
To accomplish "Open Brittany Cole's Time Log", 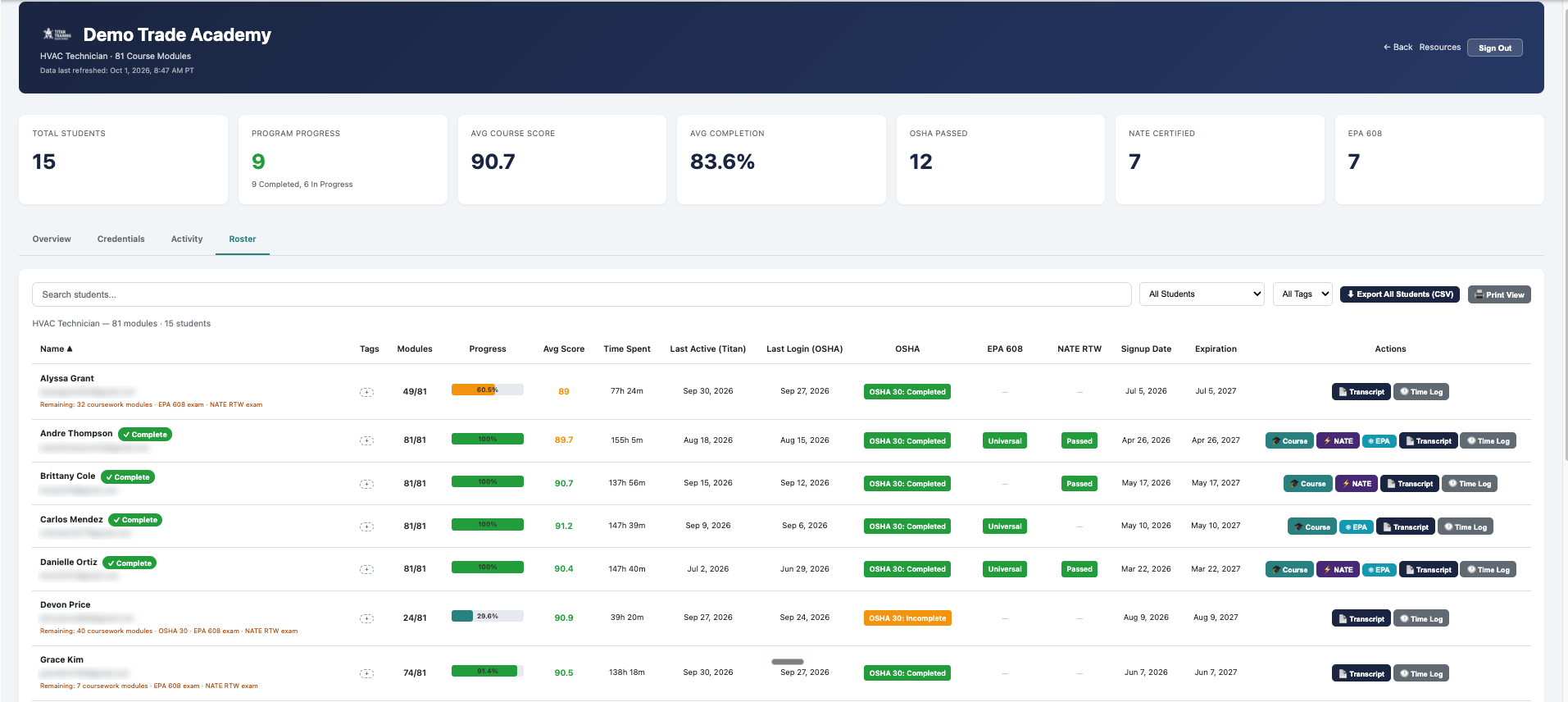I will point(1470,484).
